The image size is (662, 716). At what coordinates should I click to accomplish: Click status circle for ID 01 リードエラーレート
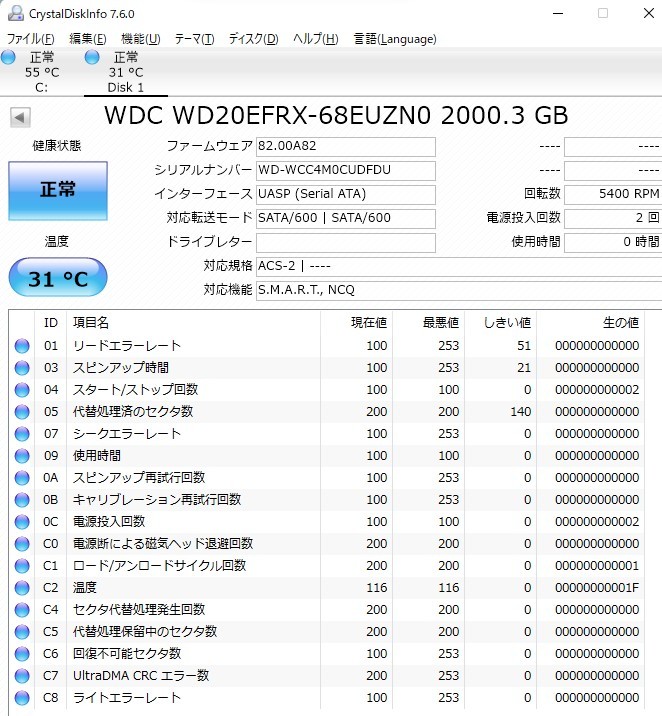coord(22,346)
